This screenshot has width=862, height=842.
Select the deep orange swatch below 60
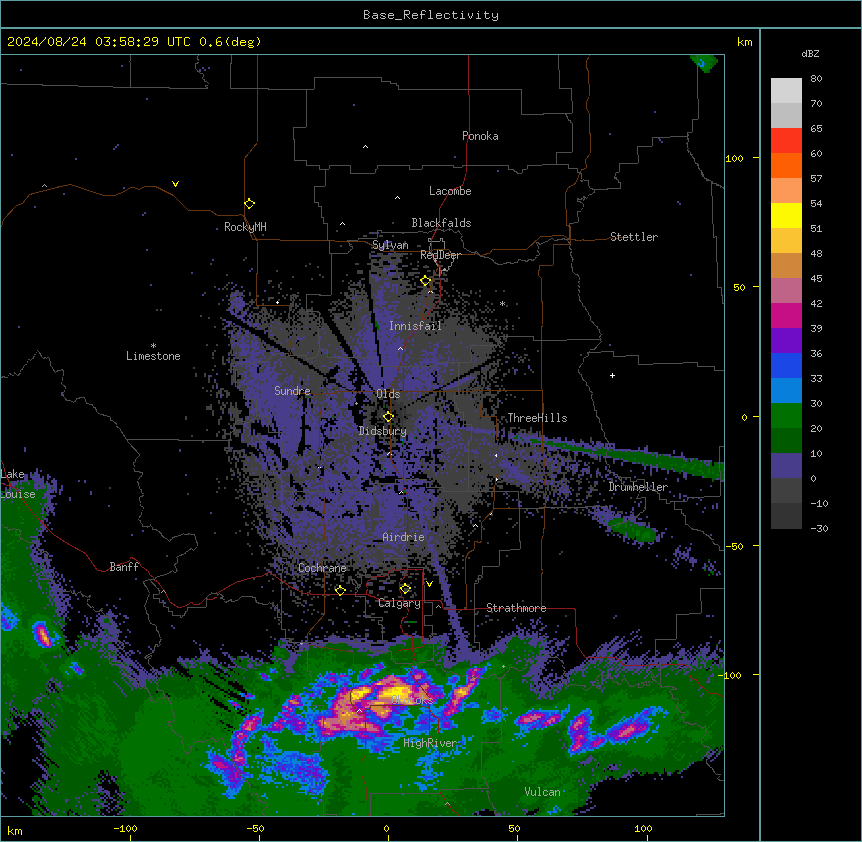coord(786,165)
